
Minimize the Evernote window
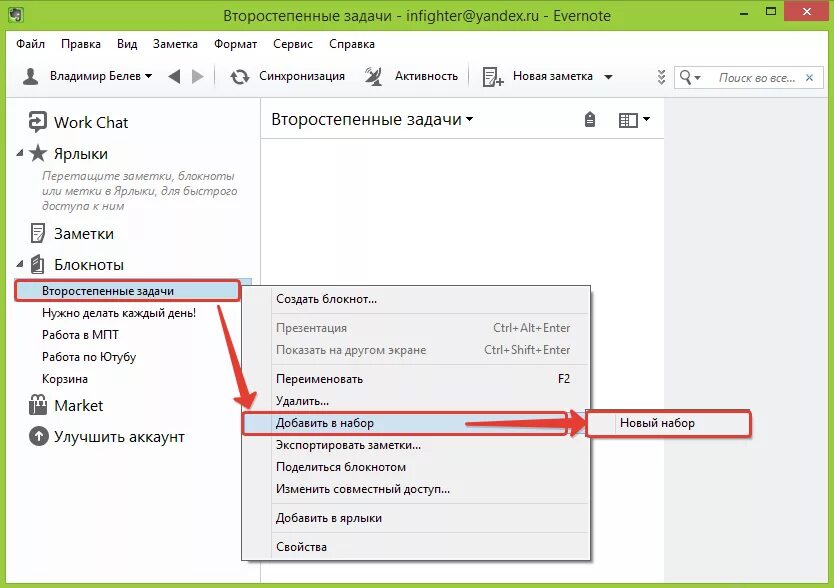point(745,13)
